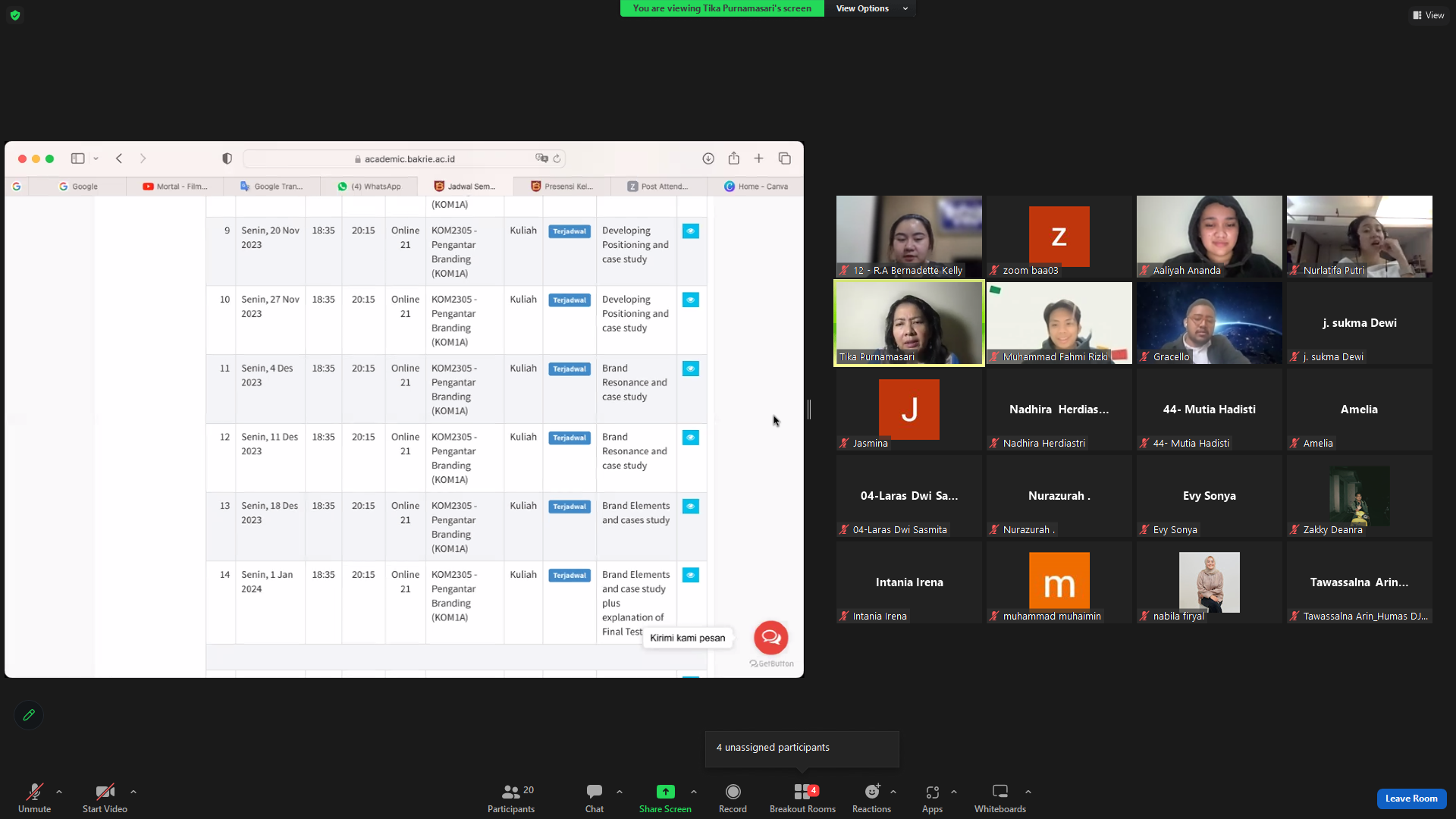Image resolution: width=1456 pixels, height=819 pixels.
Task: Open Safari downloads icon
Action: (708, 158)
